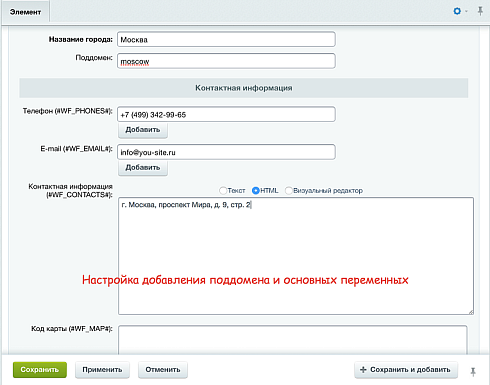Screen dimensions: 490x385
Task: Click Сохранить и добавить button
Action: point(406,370)
